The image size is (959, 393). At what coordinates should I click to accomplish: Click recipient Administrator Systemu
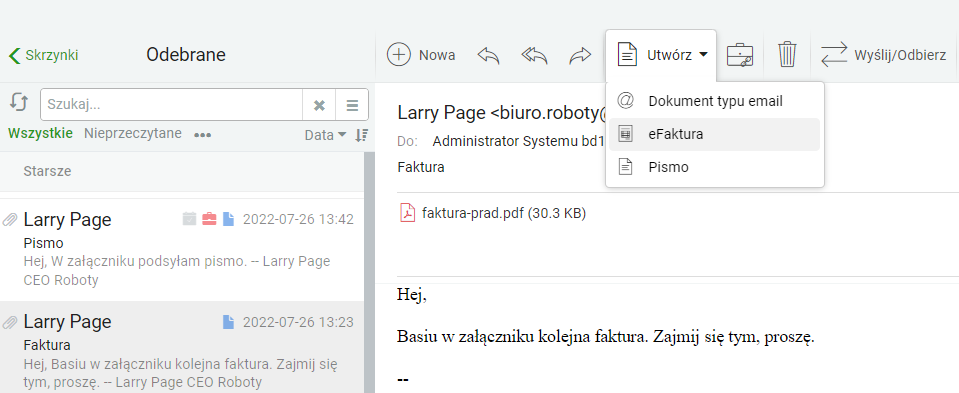pyautogui.click(x=519, y=141)
